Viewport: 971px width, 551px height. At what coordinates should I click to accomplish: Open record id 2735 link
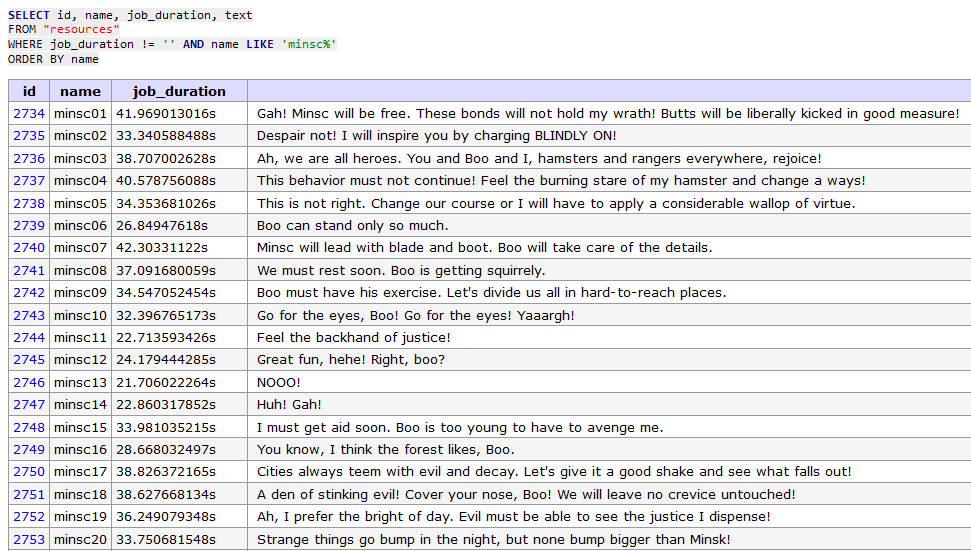(29, 136)
